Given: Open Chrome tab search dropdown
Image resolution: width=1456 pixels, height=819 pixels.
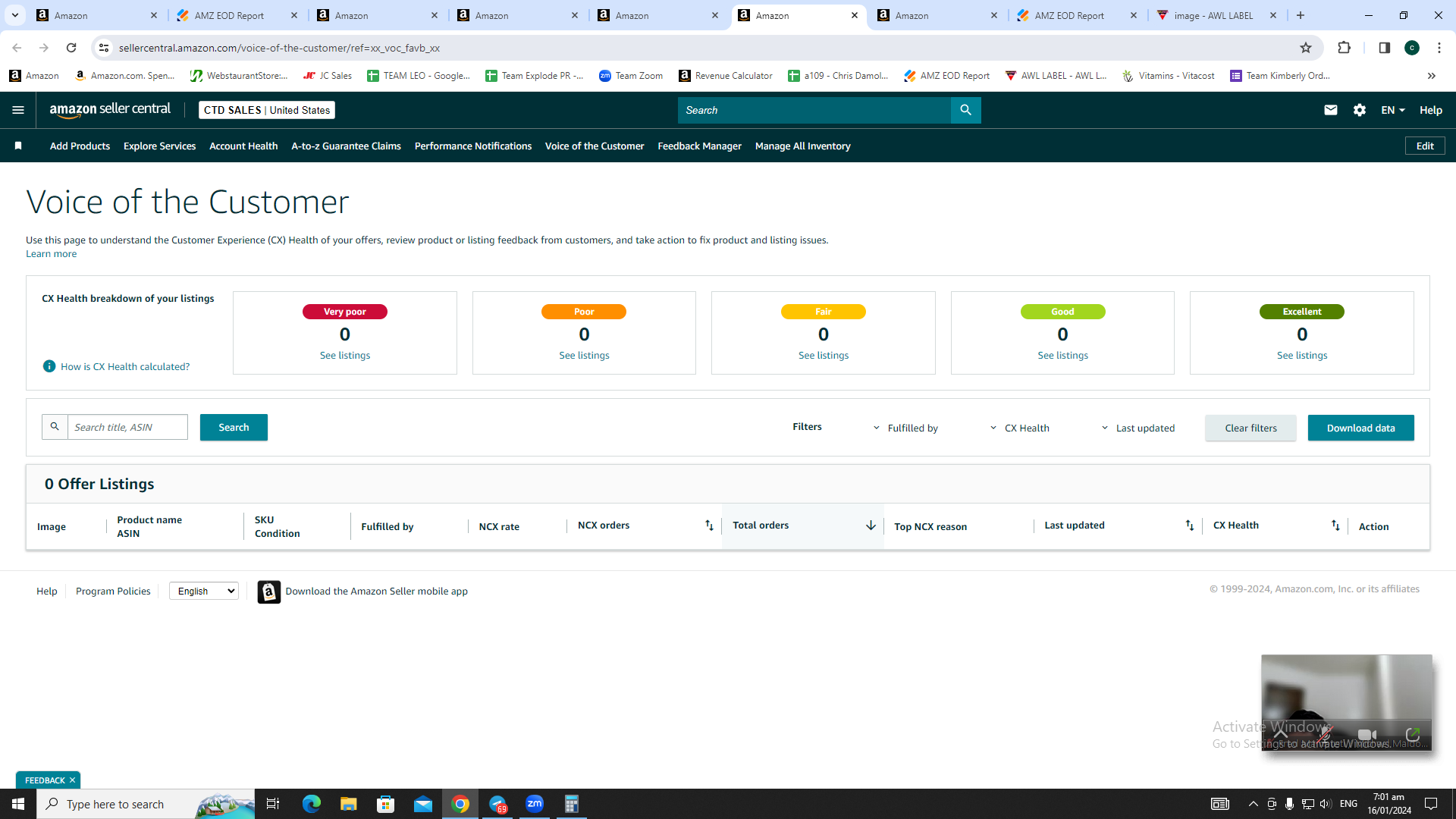Looking at the screenshot, I should coord(15,15).
